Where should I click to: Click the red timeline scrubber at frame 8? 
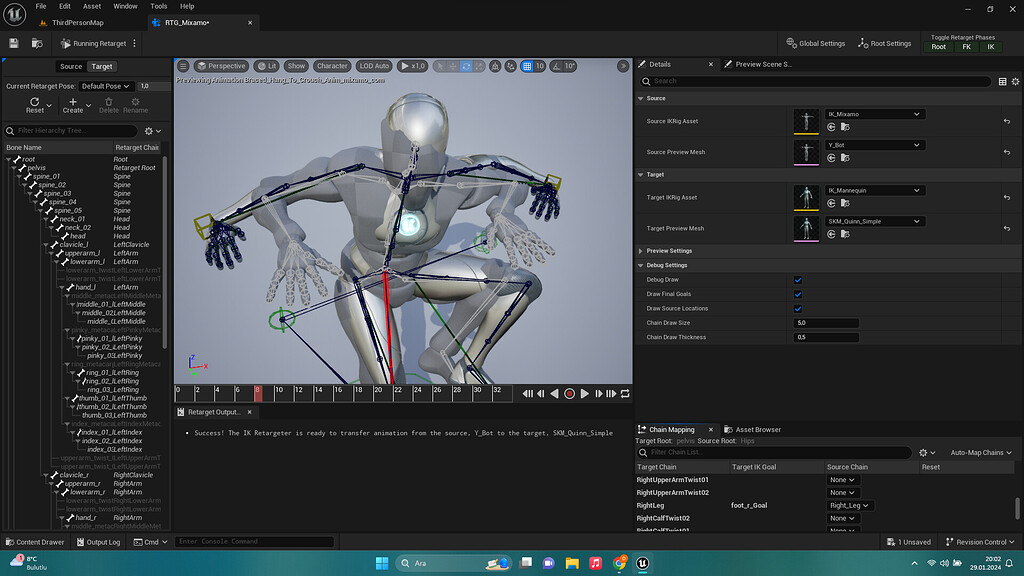259,393
